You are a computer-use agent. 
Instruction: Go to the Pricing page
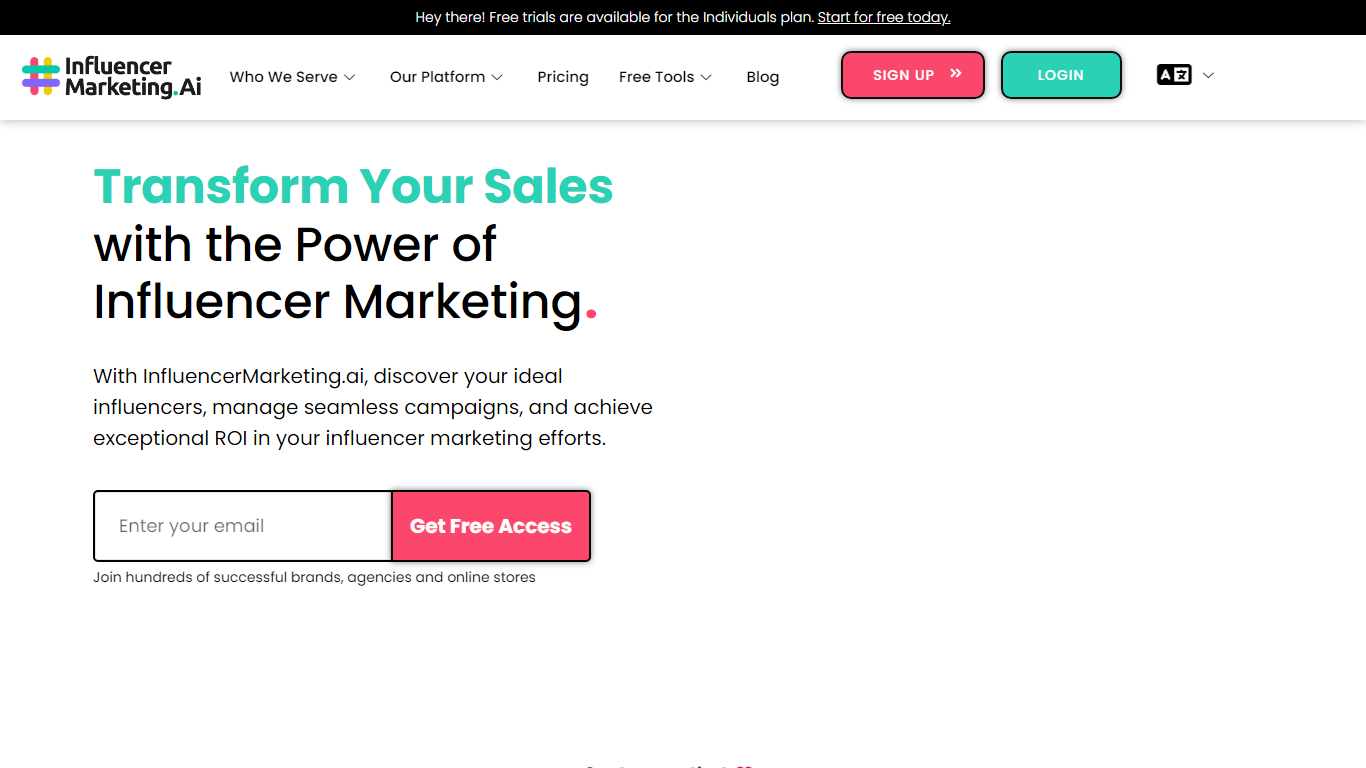tap(563, 77)
